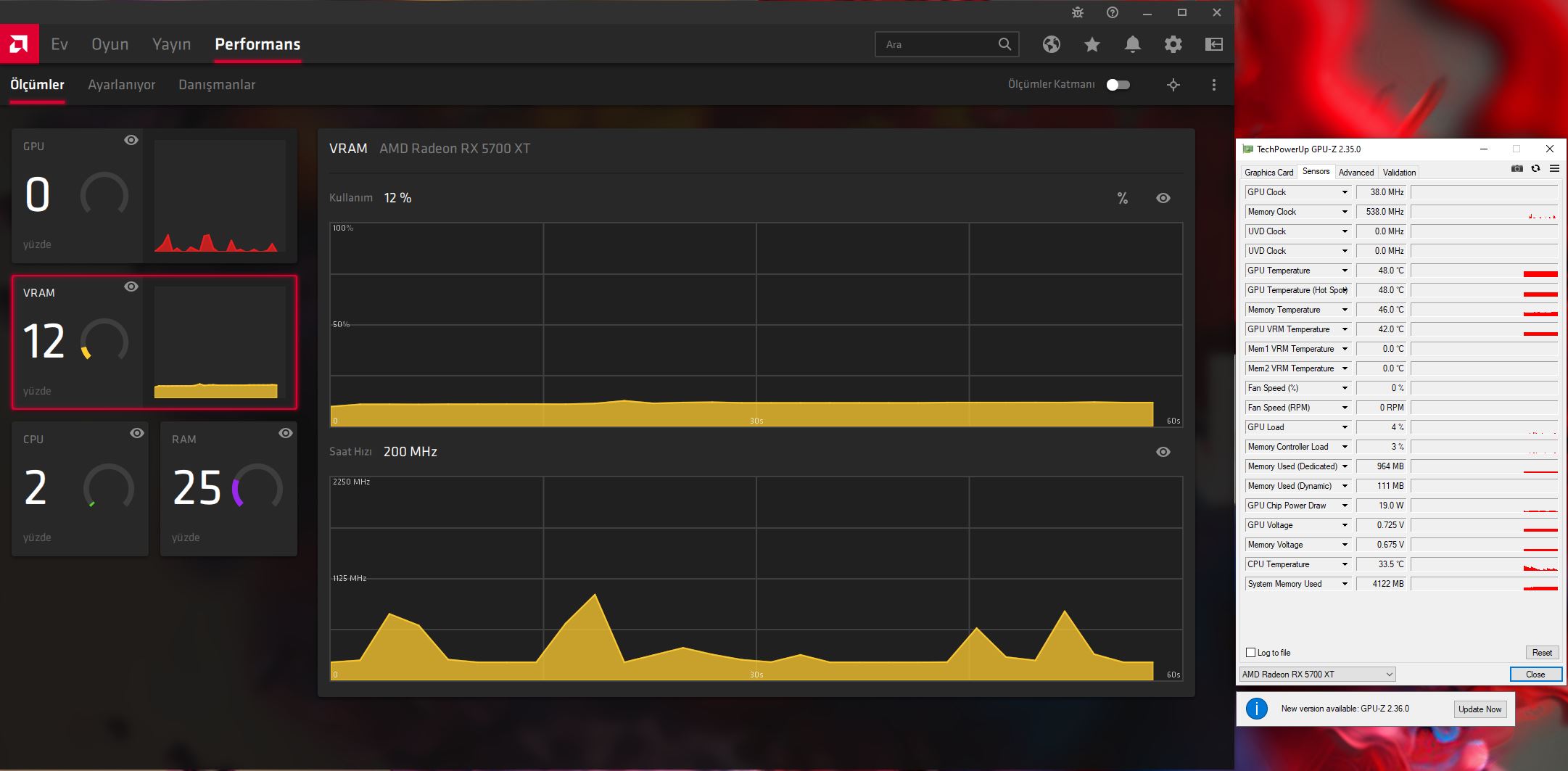Open System Memory Used sensor dropdown
1568x771 pixels.
coord(1345,584)
